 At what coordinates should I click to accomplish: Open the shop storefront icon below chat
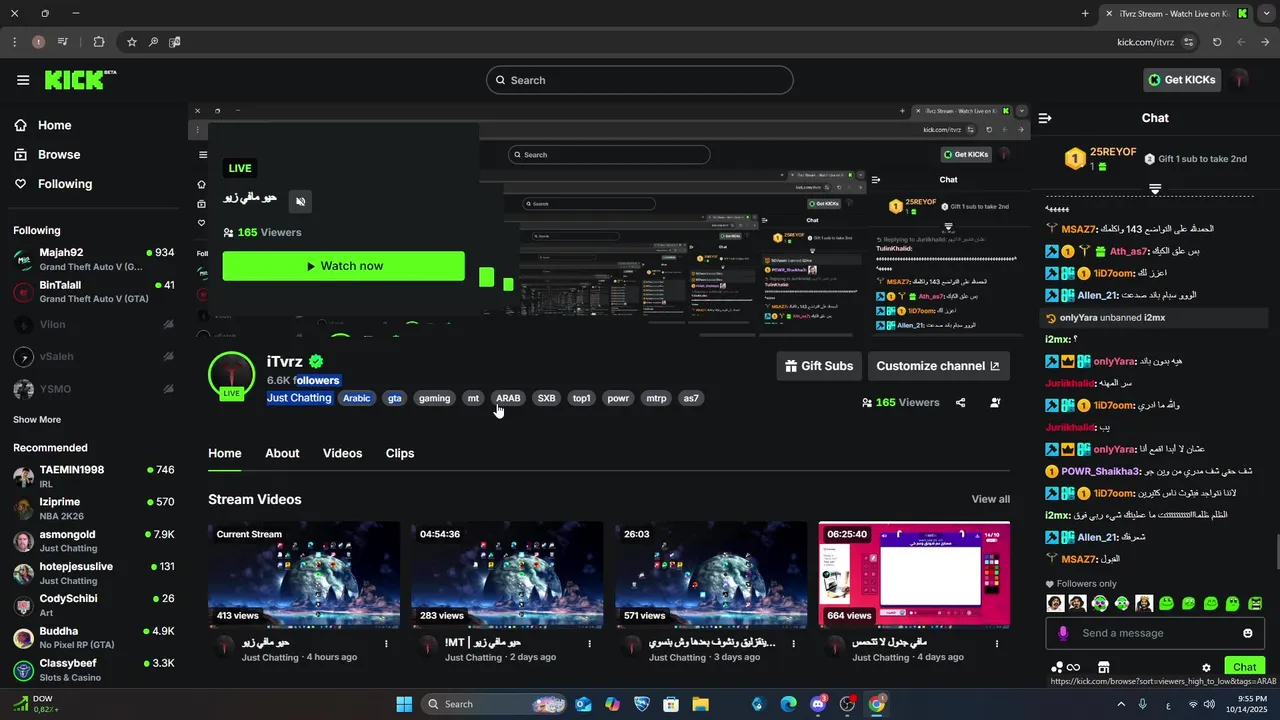coord(1104,667)
